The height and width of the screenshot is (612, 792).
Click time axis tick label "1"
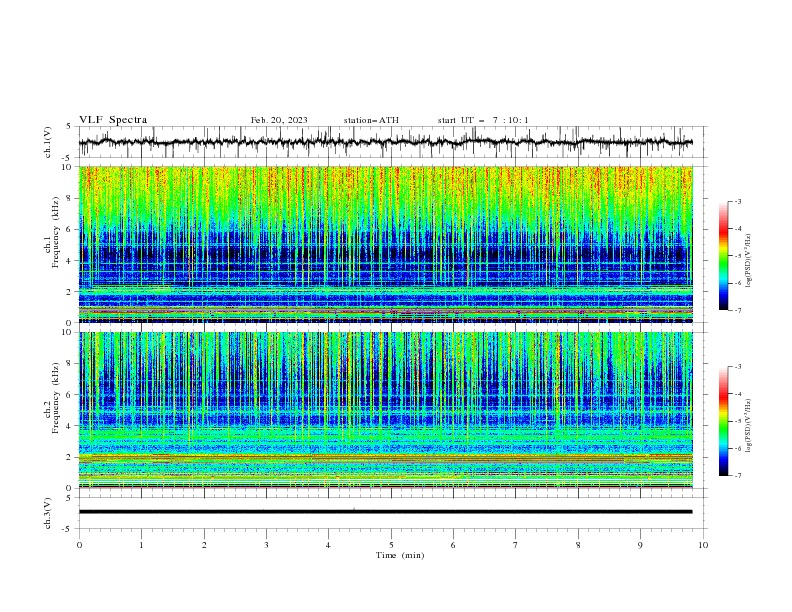(141, 545)
